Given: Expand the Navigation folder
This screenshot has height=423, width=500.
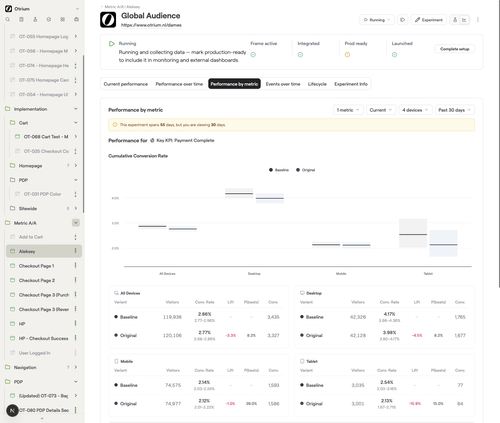Looking at the screenshot, I should [76, 367].
